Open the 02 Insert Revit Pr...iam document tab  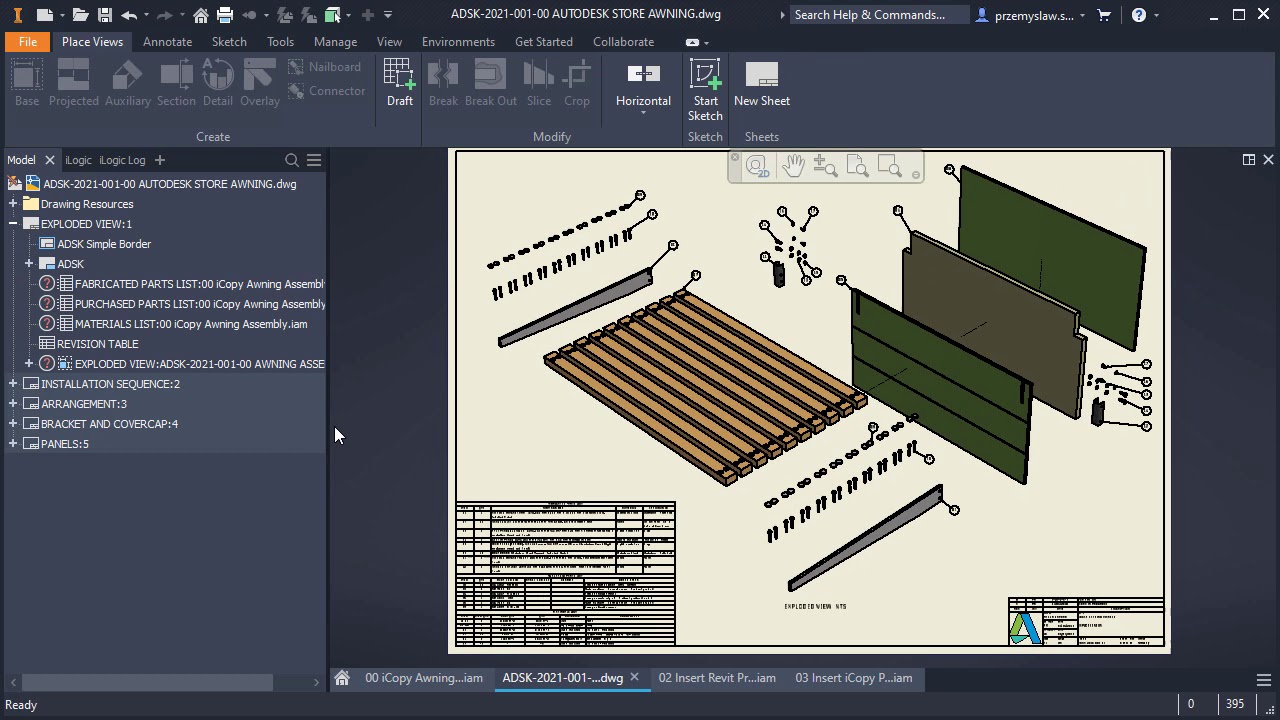click(717, 678)
